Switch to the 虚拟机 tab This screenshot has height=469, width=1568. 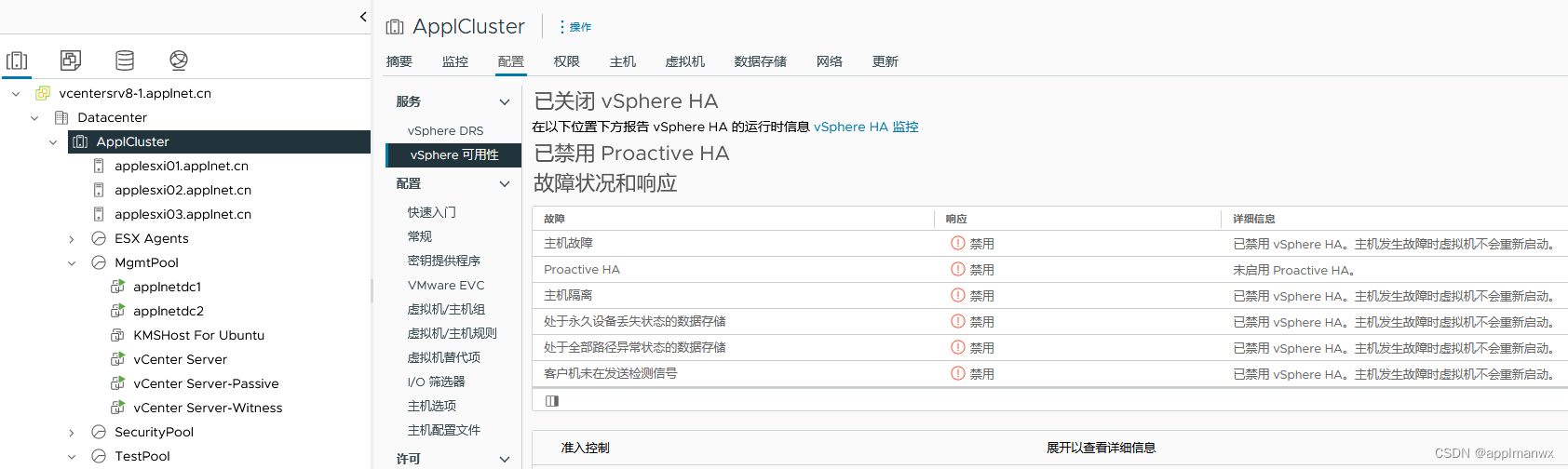click(x=685, y=61)
